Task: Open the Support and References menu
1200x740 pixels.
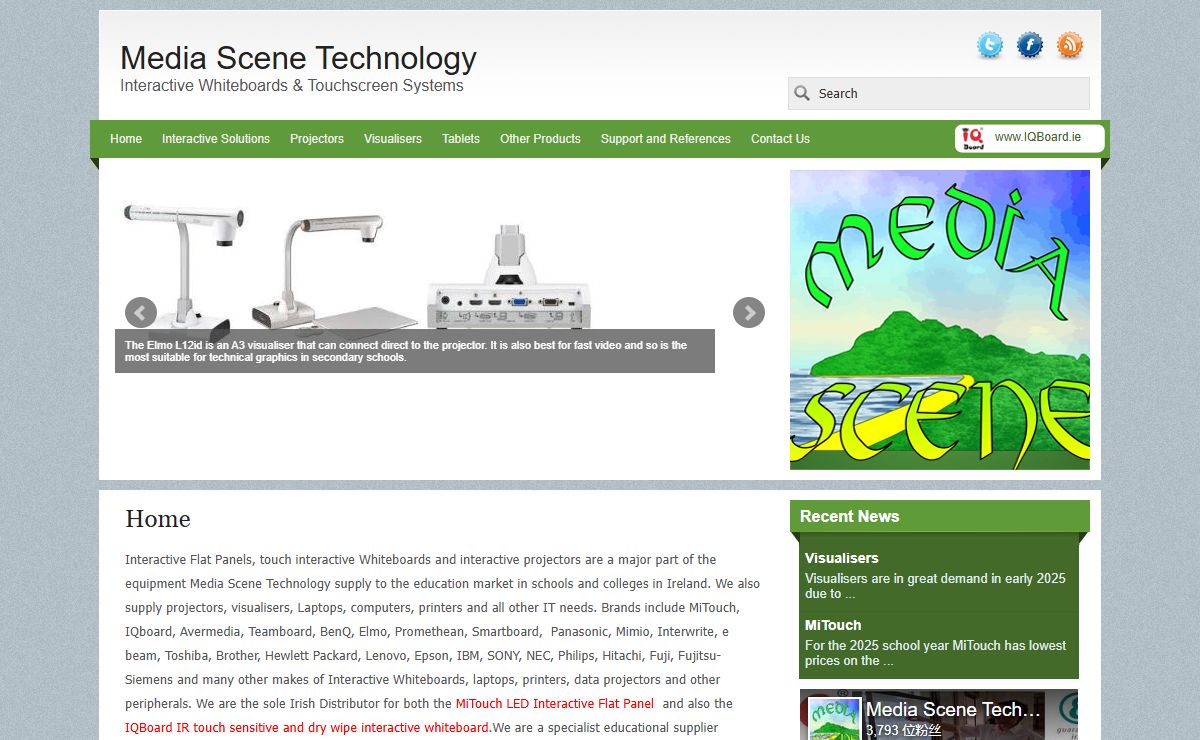Action: pos(666,139)
